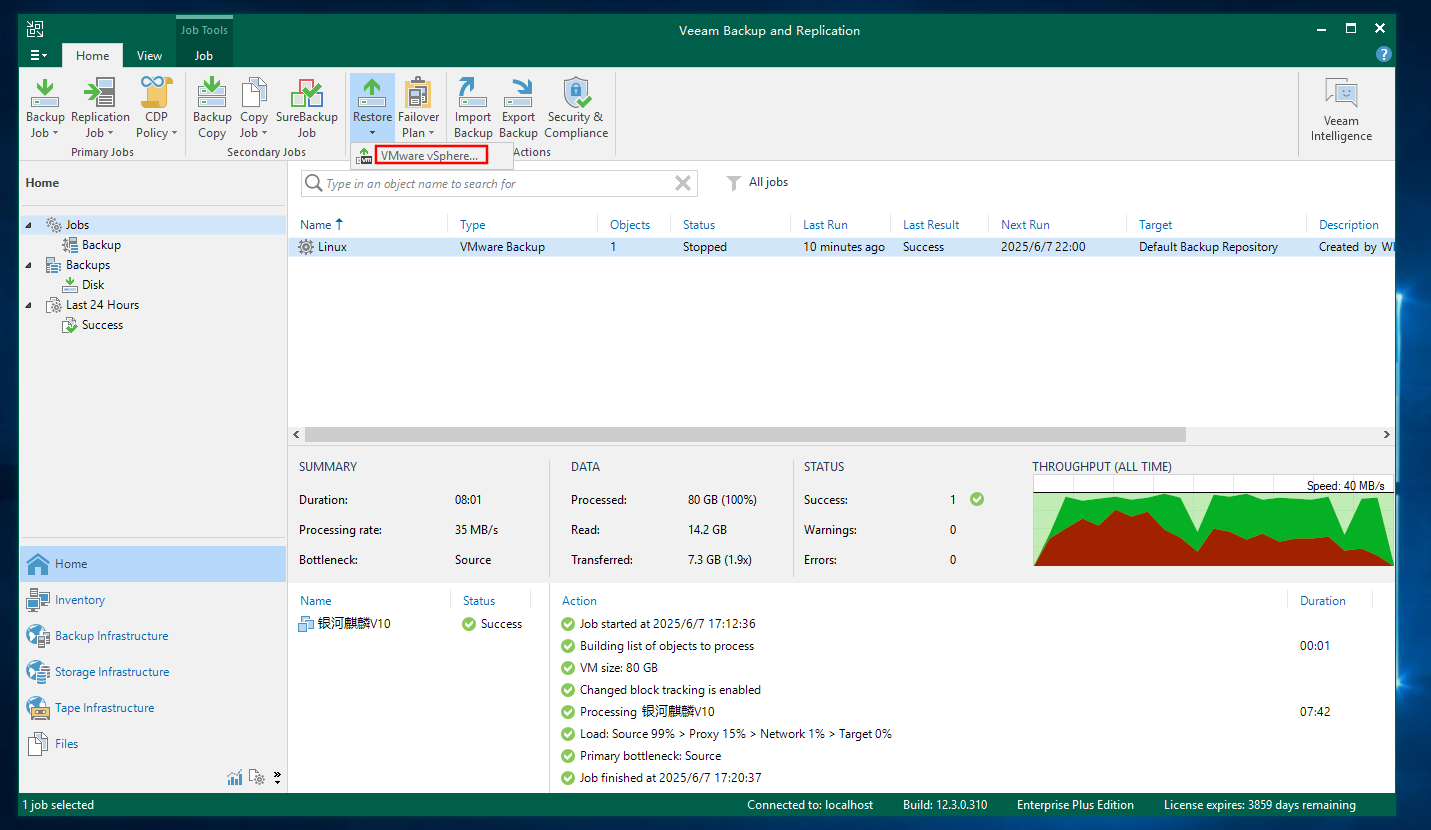Click the throughput graph
Viewport: 1431px width, 830px height.
(x=1213, y=521)
